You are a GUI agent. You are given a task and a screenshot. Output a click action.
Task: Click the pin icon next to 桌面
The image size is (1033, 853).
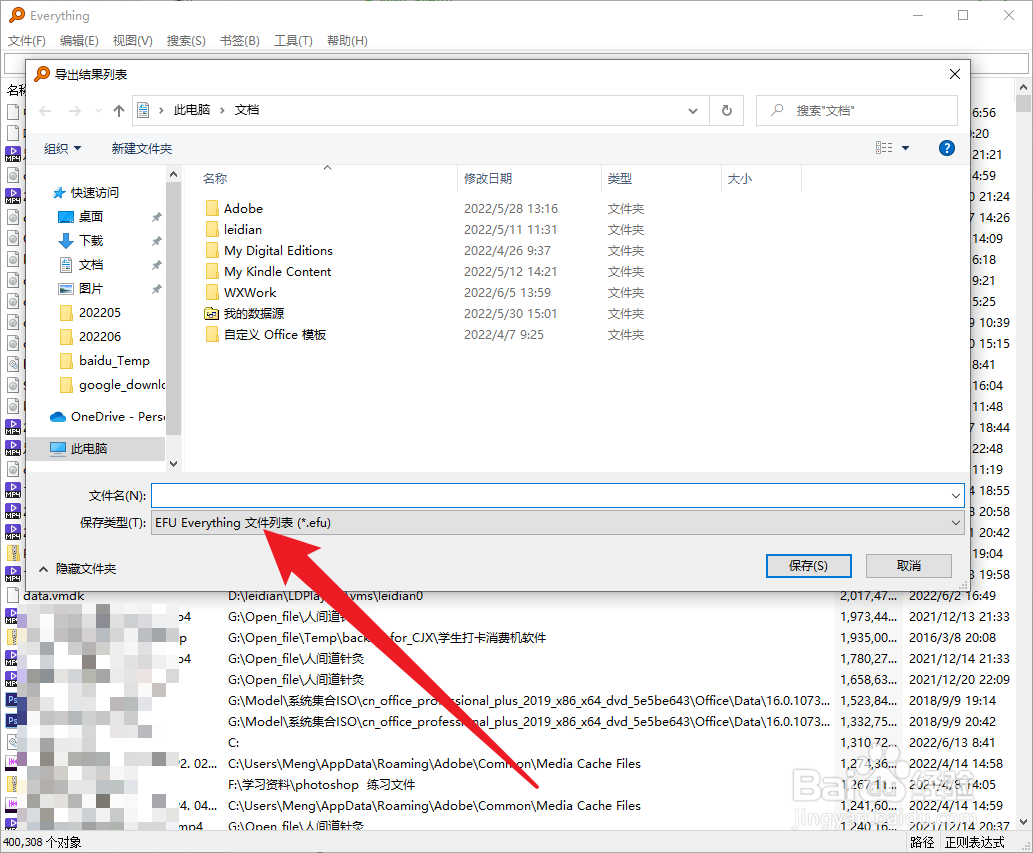pyautogui.click(x=156, y=217)
